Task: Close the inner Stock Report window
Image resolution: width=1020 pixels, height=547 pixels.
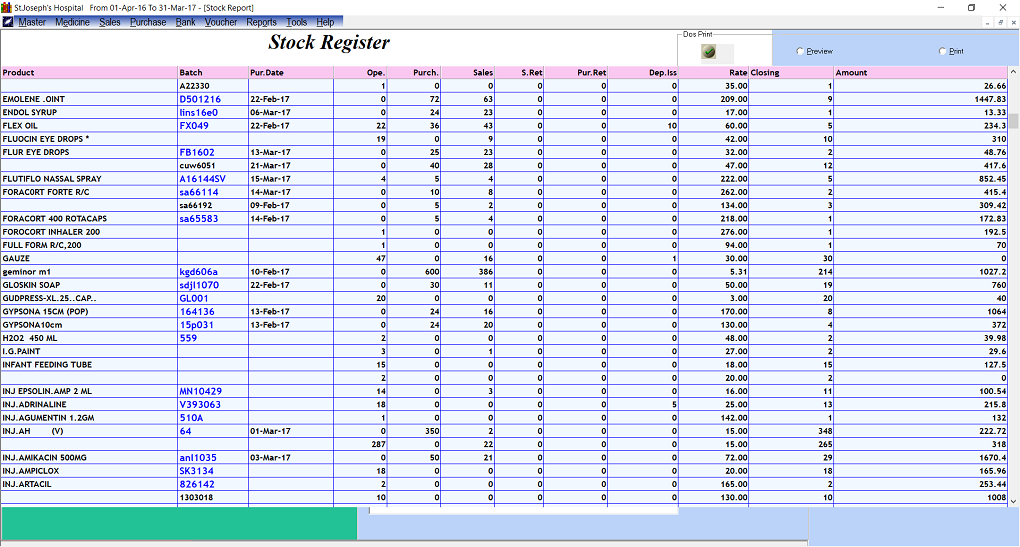Action: 1011,22
